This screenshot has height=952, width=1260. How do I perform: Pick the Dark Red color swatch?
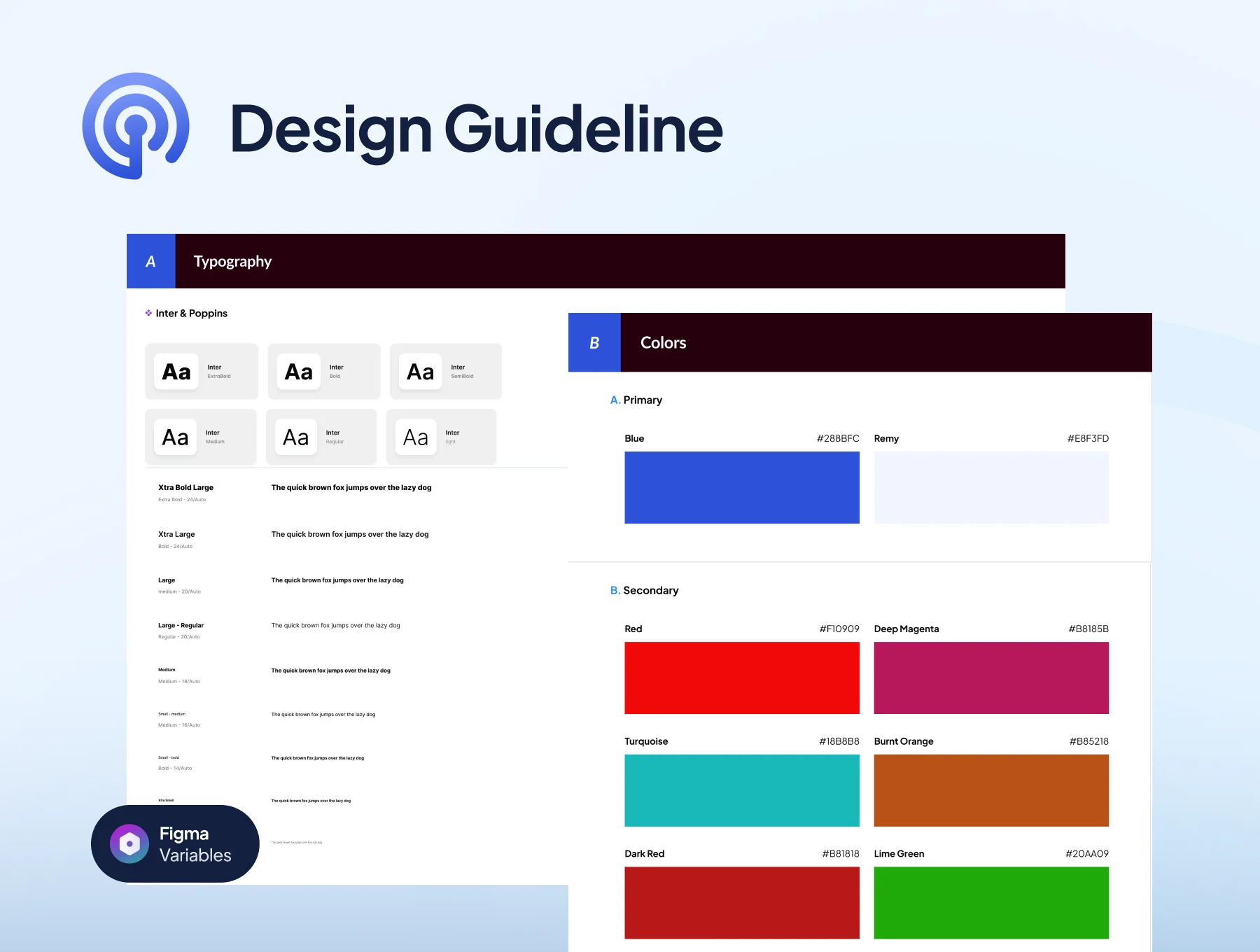click(742, 903)
